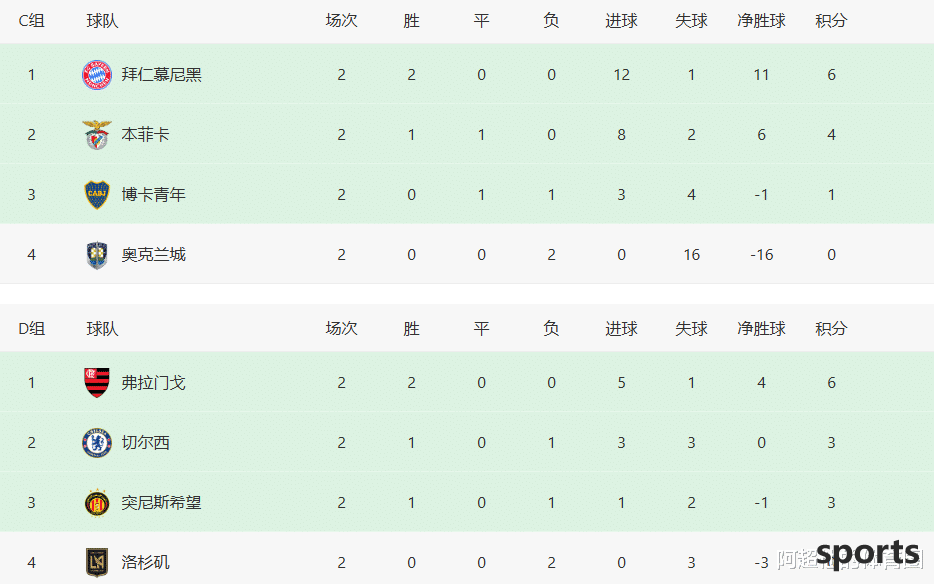Sort group C by 积分 column header
The height and width of the screenshot is (584, 934).
tap(831, 21)
